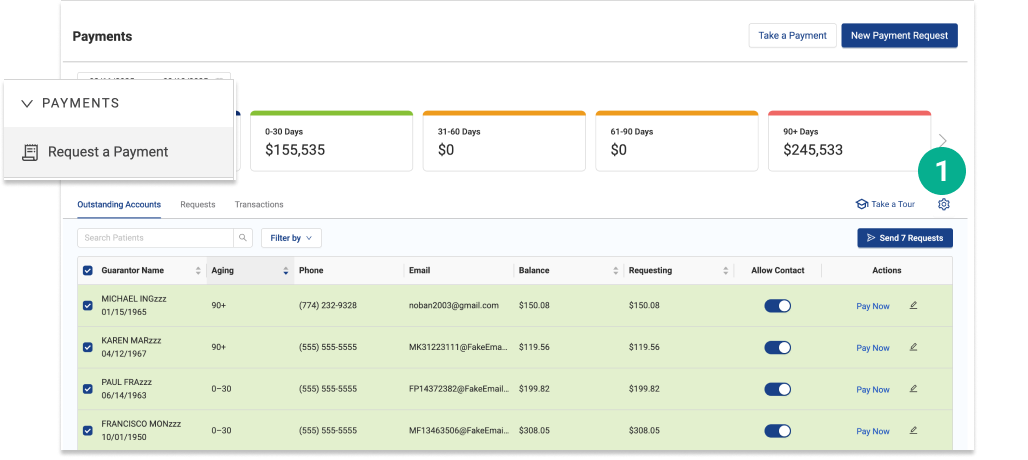The height and width of the screenshot is (460, 1028).
Task: Click the Search Patients input field
Action: 155,238
